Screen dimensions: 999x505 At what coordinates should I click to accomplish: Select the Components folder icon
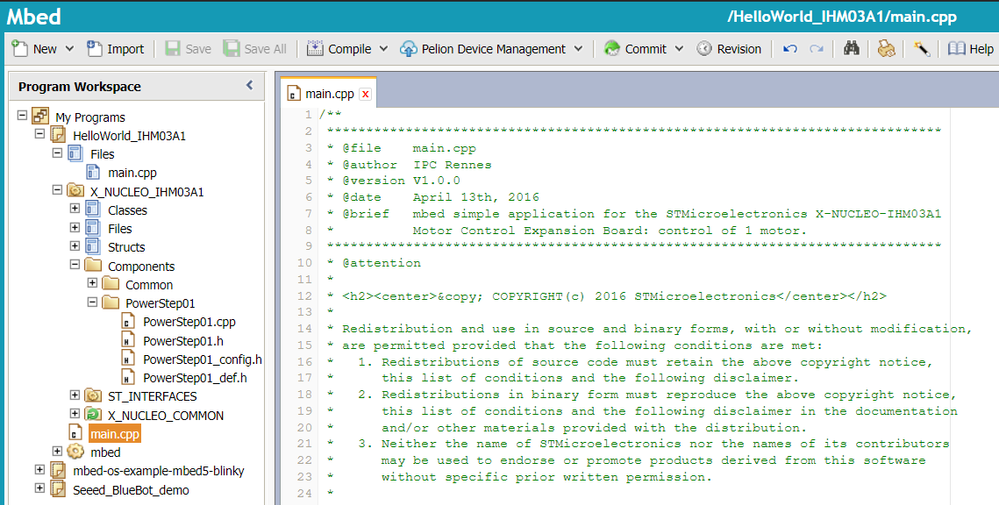93,265
